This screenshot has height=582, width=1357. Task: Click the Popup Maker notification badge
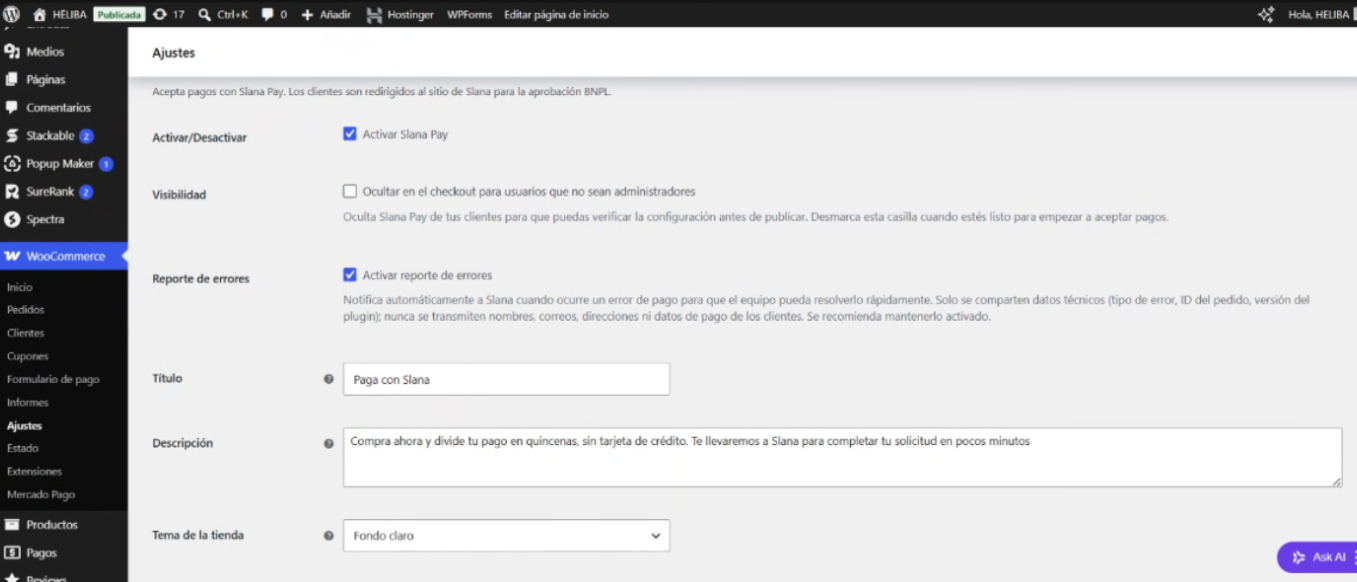(105, 163)
